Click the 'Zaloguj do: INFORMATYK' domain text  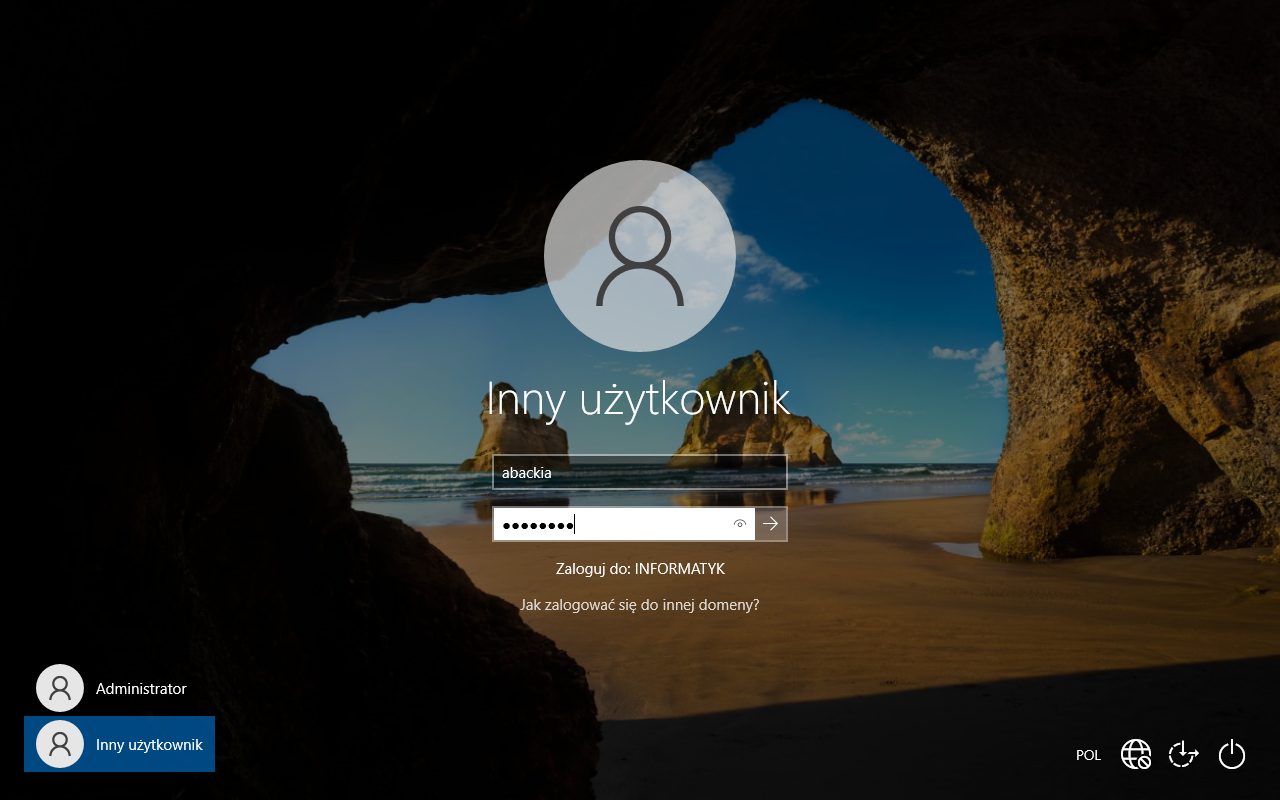click(x=640, y=569)
